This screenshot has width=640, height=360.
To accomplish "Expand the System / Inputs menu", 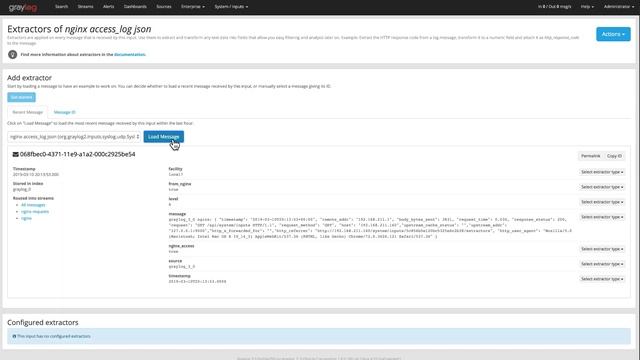I will coord(231,7).
